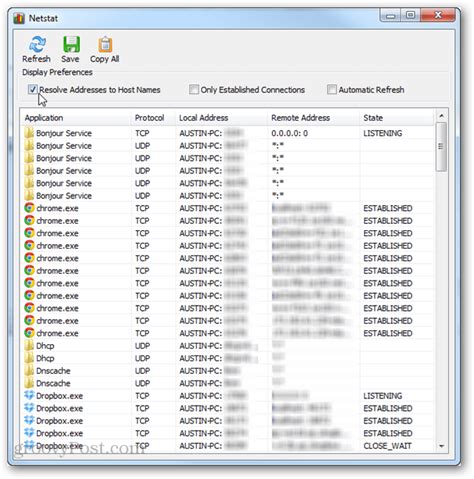Sort by the State column header
474x479 pixels.
coord(397,118)
